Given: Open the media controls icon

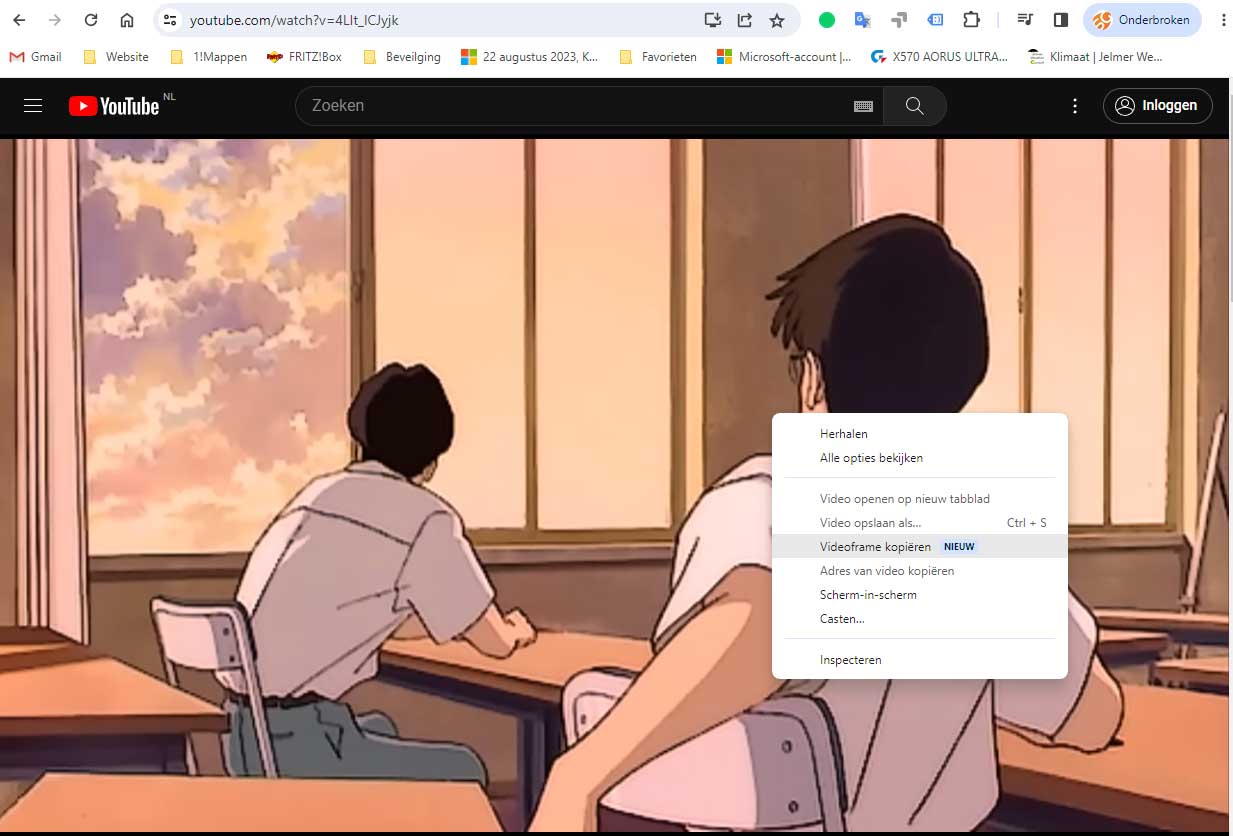Looking at the screenshot, I should click(x=1025, y=20).
